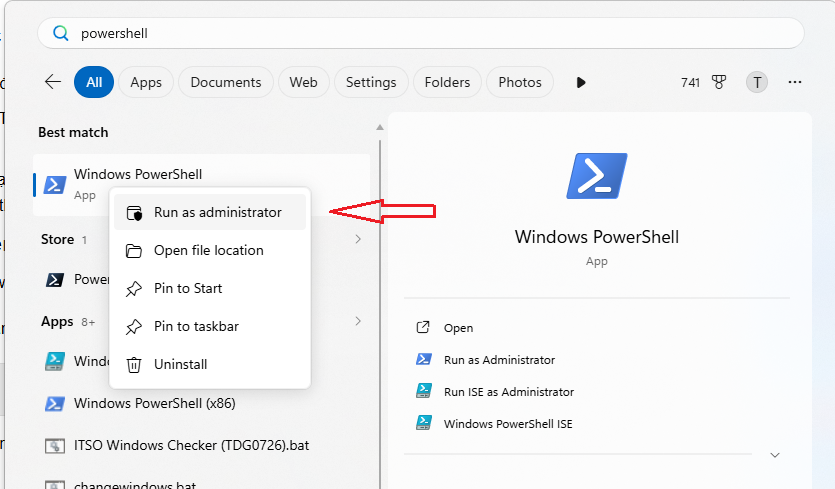
Task: Click the powershell search input field
Action: click(x=421, y=33)
